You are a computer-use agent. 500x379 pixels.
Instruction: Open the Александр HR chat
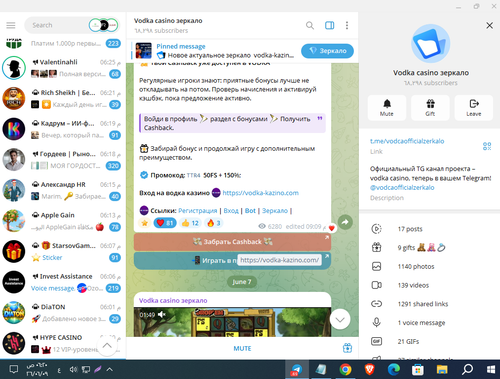[63, 190]
